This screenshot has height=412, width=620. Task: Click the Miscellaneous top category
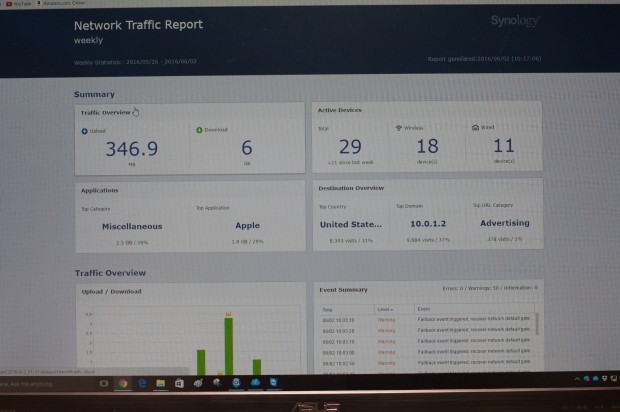132,226
